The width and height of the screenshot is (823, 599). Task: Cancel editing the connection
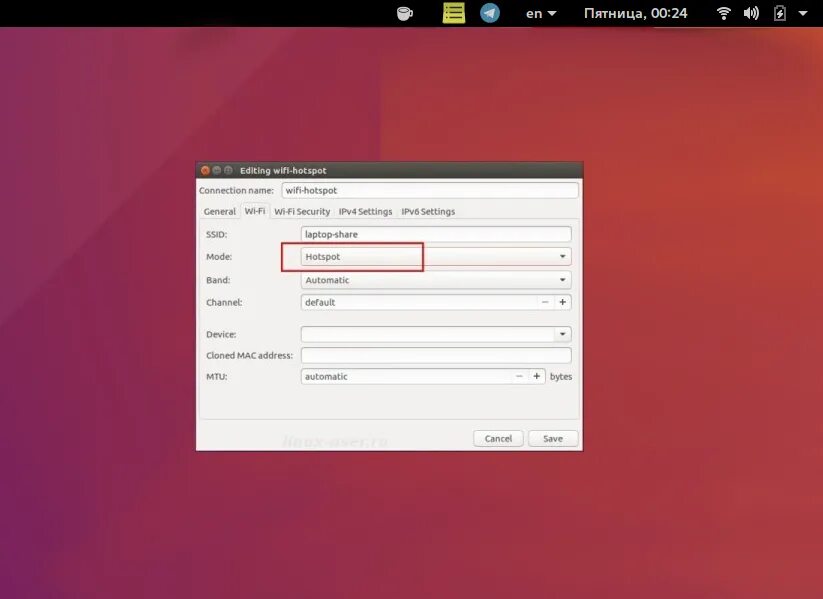click(x=498, y=438)
